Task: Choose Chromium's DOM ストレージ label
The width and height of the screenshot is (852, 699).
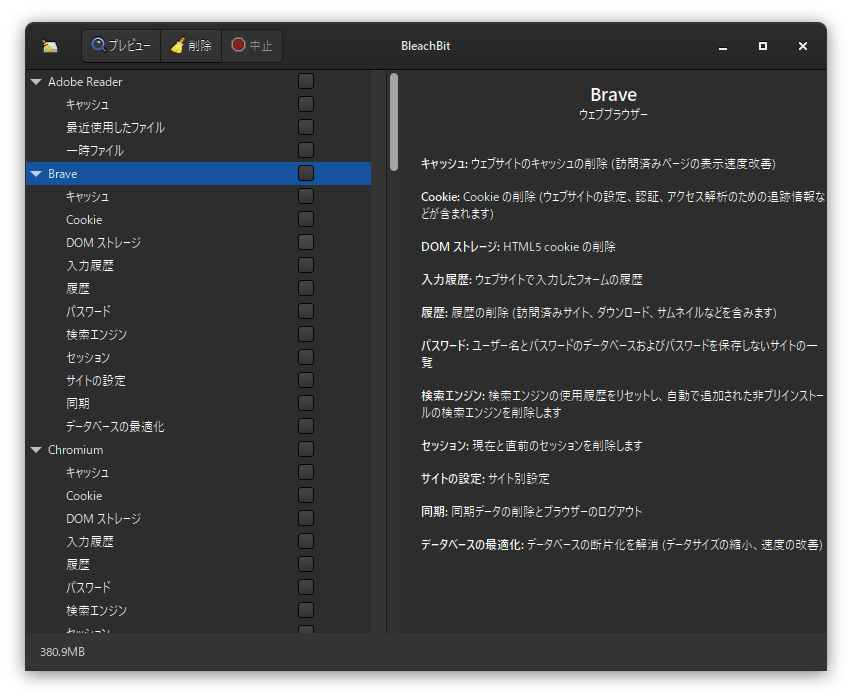Action: (x=103, y=519)
